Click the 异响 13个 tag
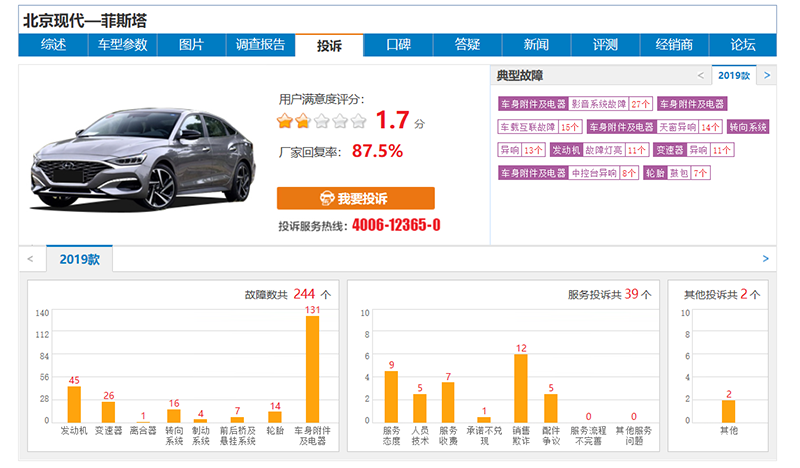Screen dimensions: 800x468 pos(521,150)
